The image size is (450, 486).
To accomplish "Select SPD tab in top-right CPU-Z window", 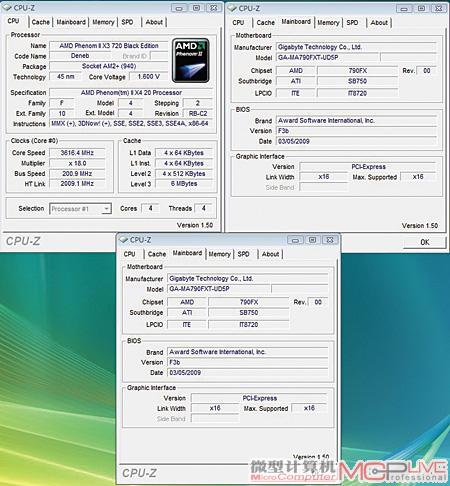I will pos(352,23).
